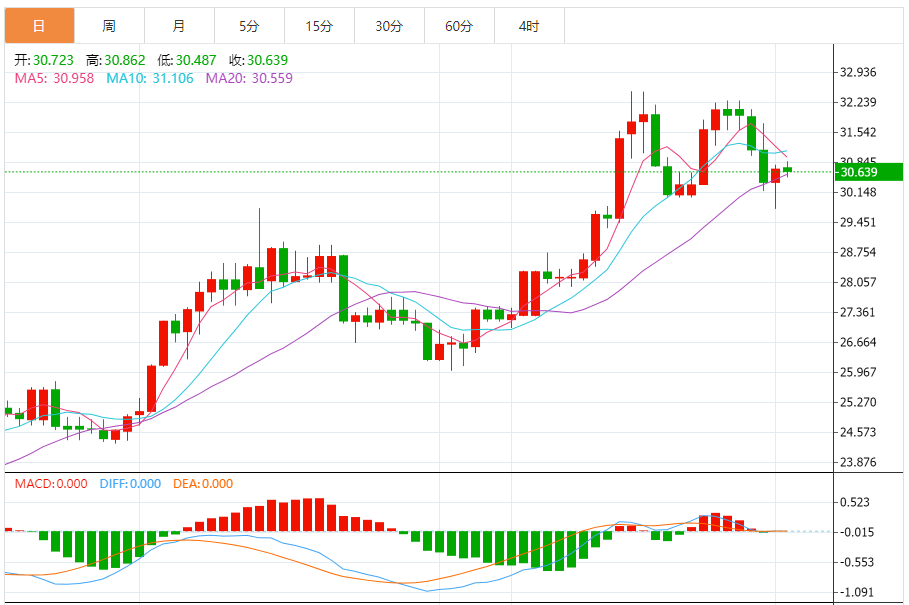909x605 pixels.
Task: Click the 28.754 price axis label
Action: pyautogui.click(x=858, y=253)
